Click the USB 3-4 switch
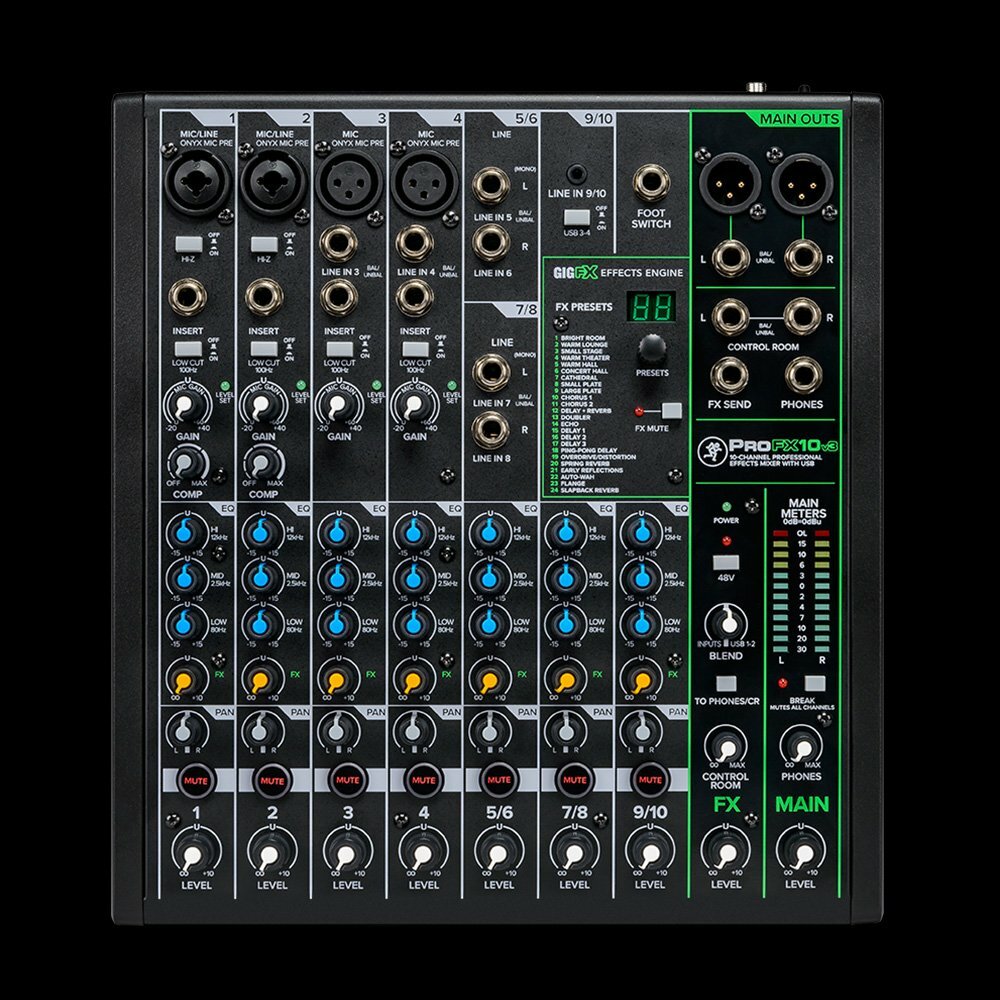Screen dimensions: 1000x1000 click(x=574, y=217)
